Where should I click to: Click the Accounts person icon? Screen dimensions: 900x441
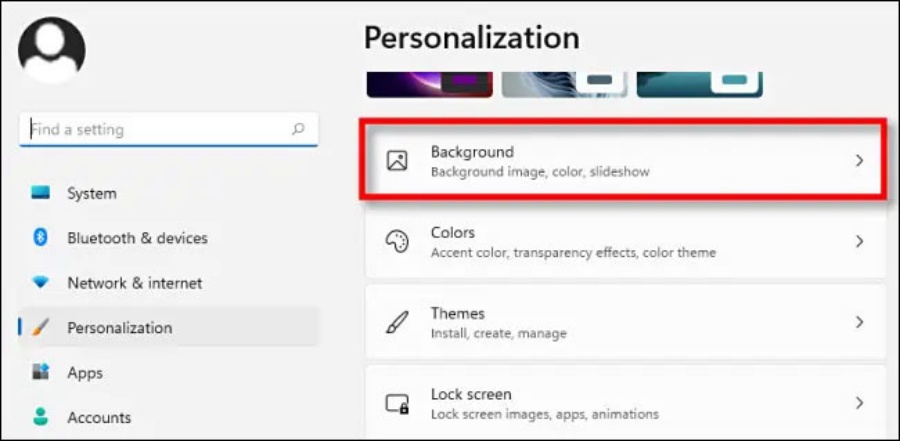tap(40, 416)
